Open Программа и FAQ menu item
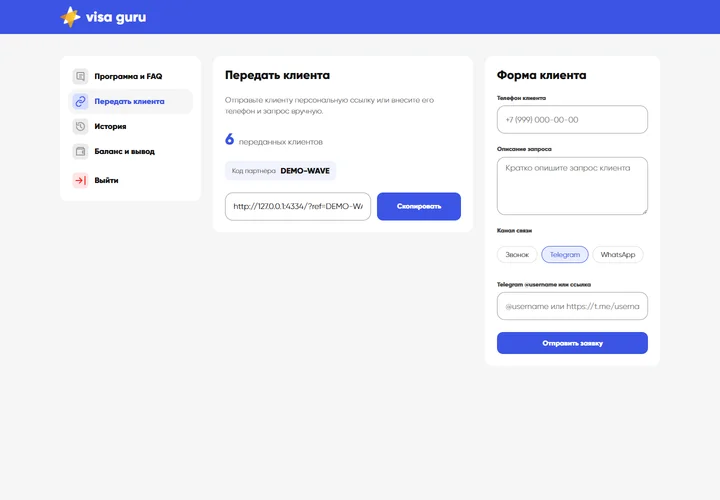Screen dimensions: 720x500 [130, 76]
